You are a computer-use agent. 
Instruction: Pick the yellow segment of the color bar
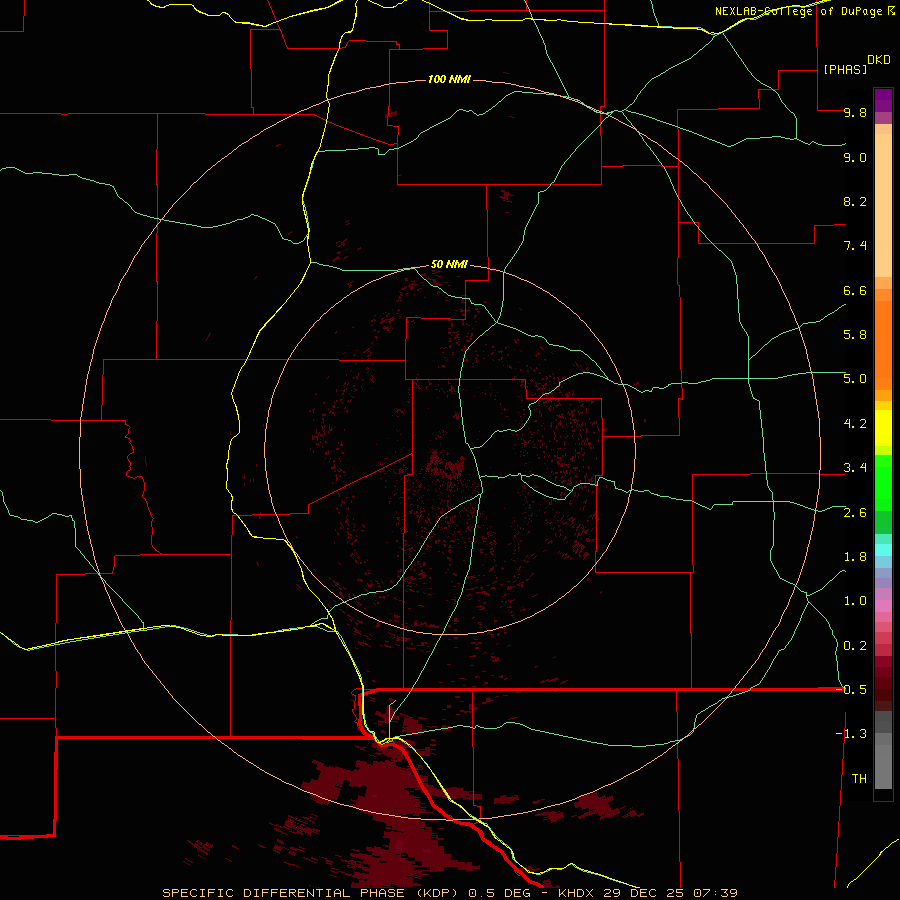[x=883, y=428]
